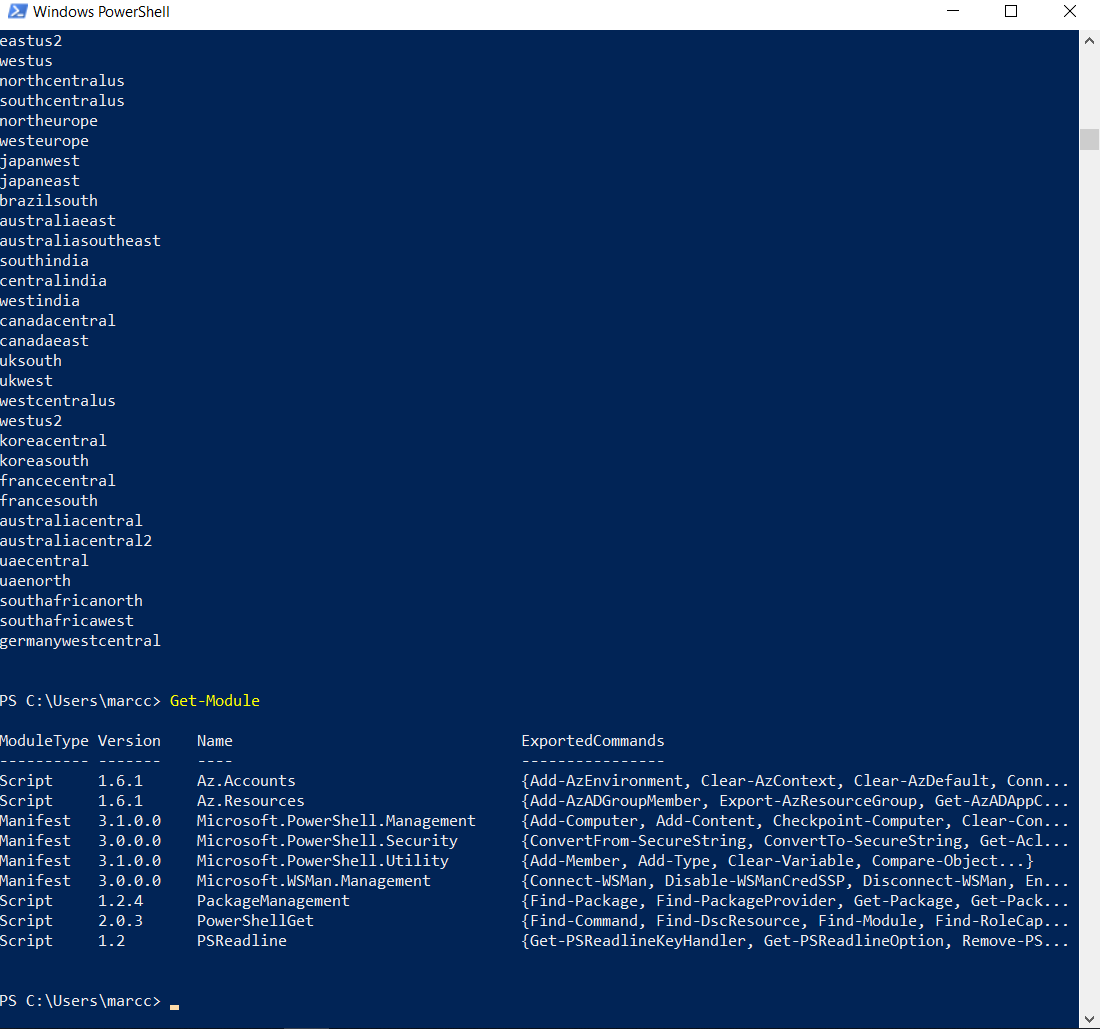Select the PackageManagement version 1.2.4 text
The width and height of the screenshot is (1100, 1029).
(120, 900)
